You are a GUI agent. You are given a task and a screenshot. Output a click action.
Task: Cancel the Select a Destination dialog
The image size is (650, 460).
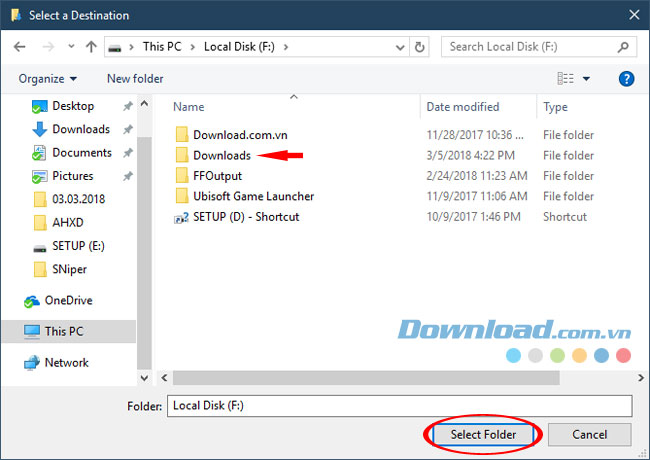click(589, 435)
